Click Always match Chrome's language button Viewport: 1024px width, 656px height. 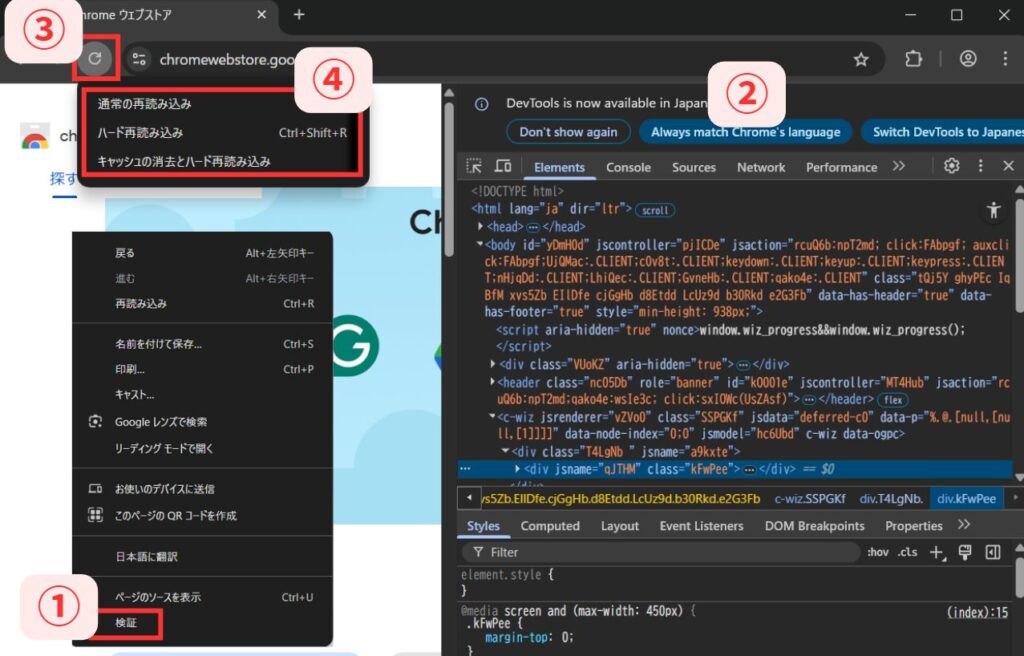point(745,132)
